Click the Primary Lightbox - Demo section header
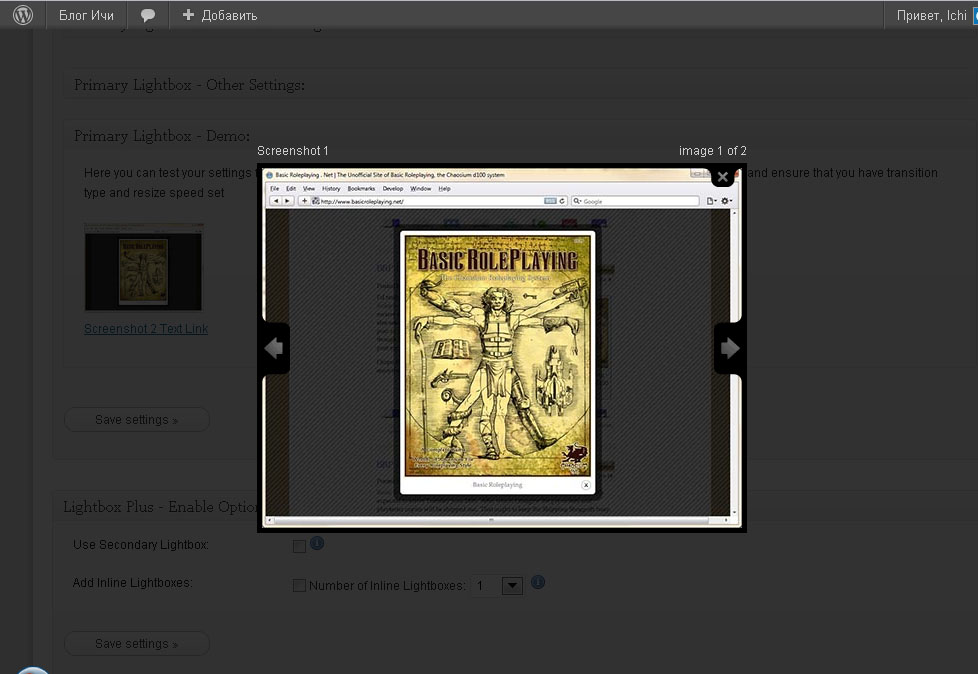Viewport: 978px width, 674px height. 162,136
